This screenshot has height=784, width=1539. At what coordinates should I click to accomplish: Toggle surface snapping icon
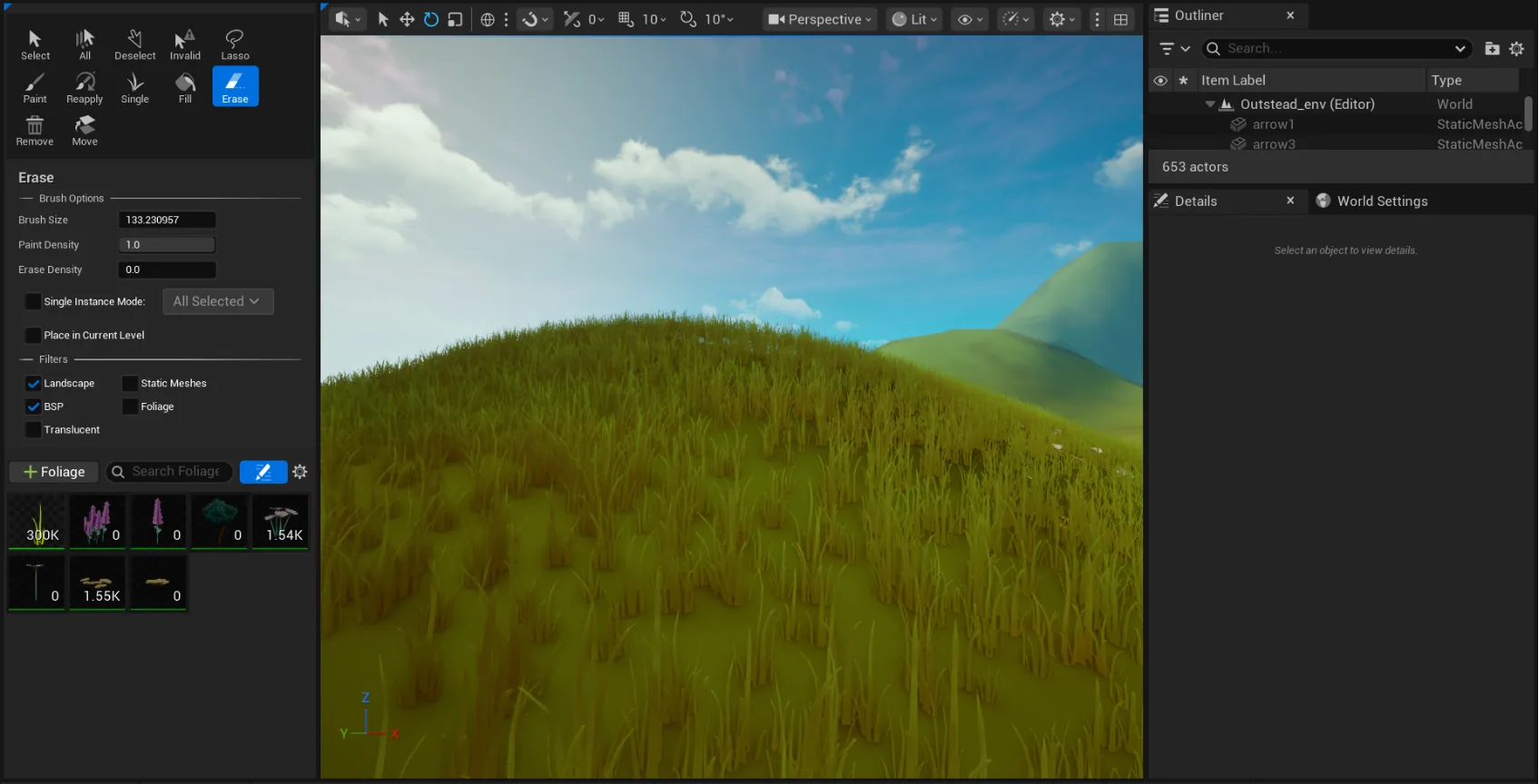pyautogui.click(x=530, y=19)
